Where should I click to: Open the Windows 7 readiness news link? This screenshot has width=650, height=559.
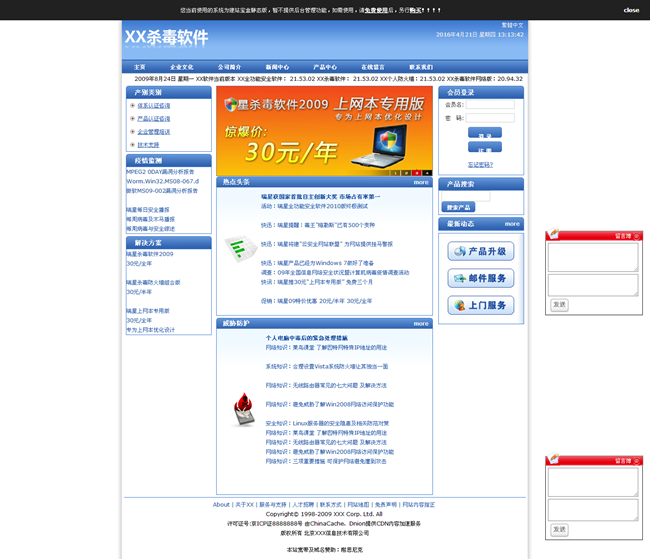(317, 263)
